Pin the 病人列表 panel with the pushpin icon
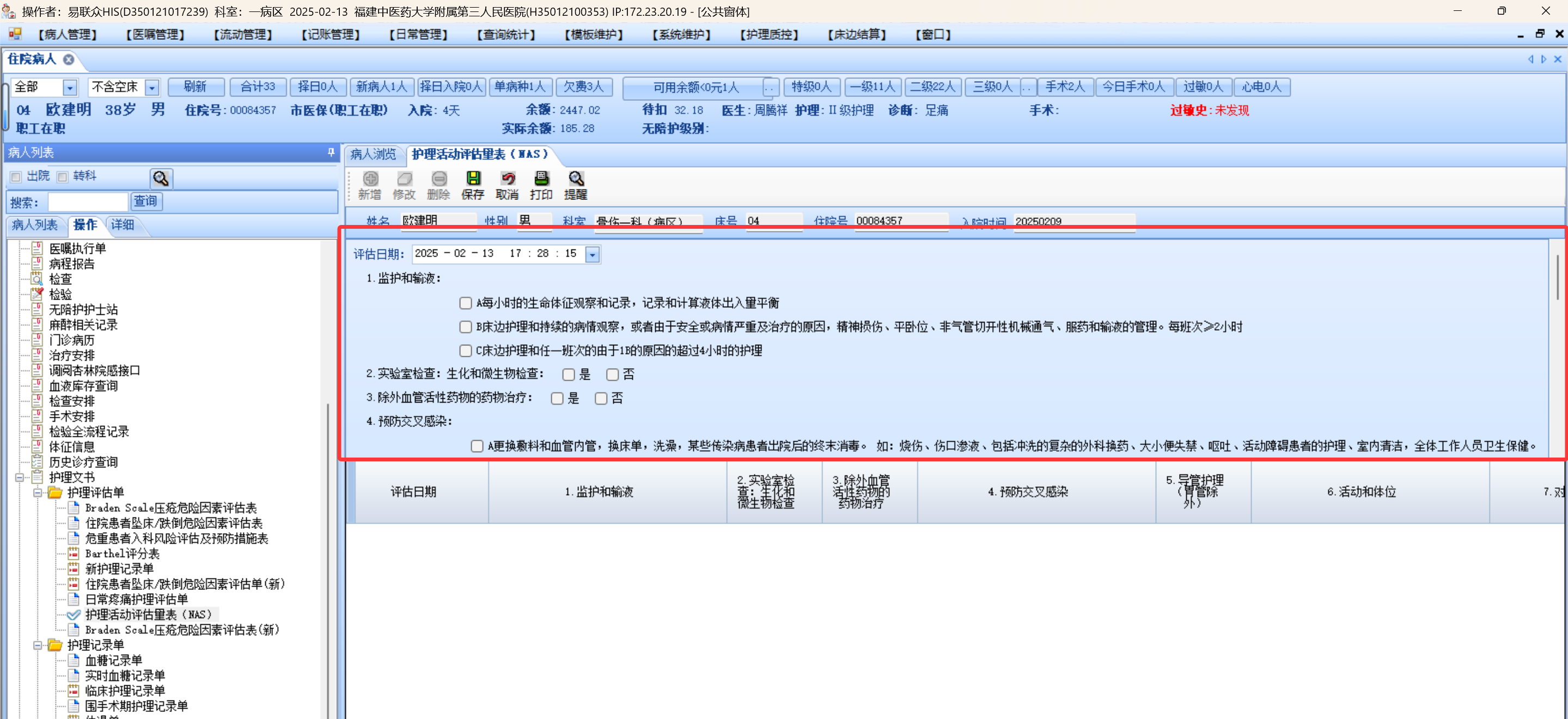 [x=331, y=152]
